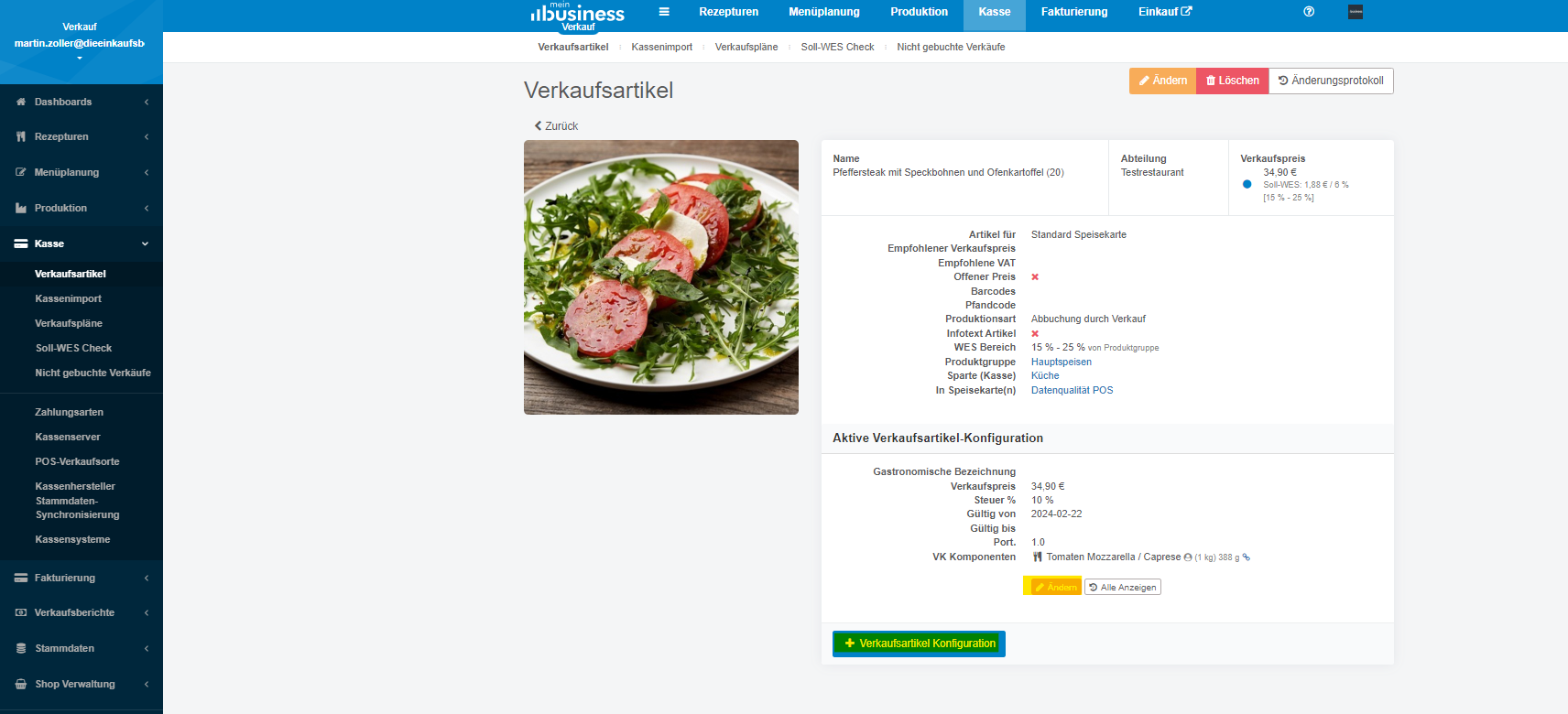Click the hamburger menu icon in top bar
Viewport: 1568px width, 714px height.
point(664,12)
